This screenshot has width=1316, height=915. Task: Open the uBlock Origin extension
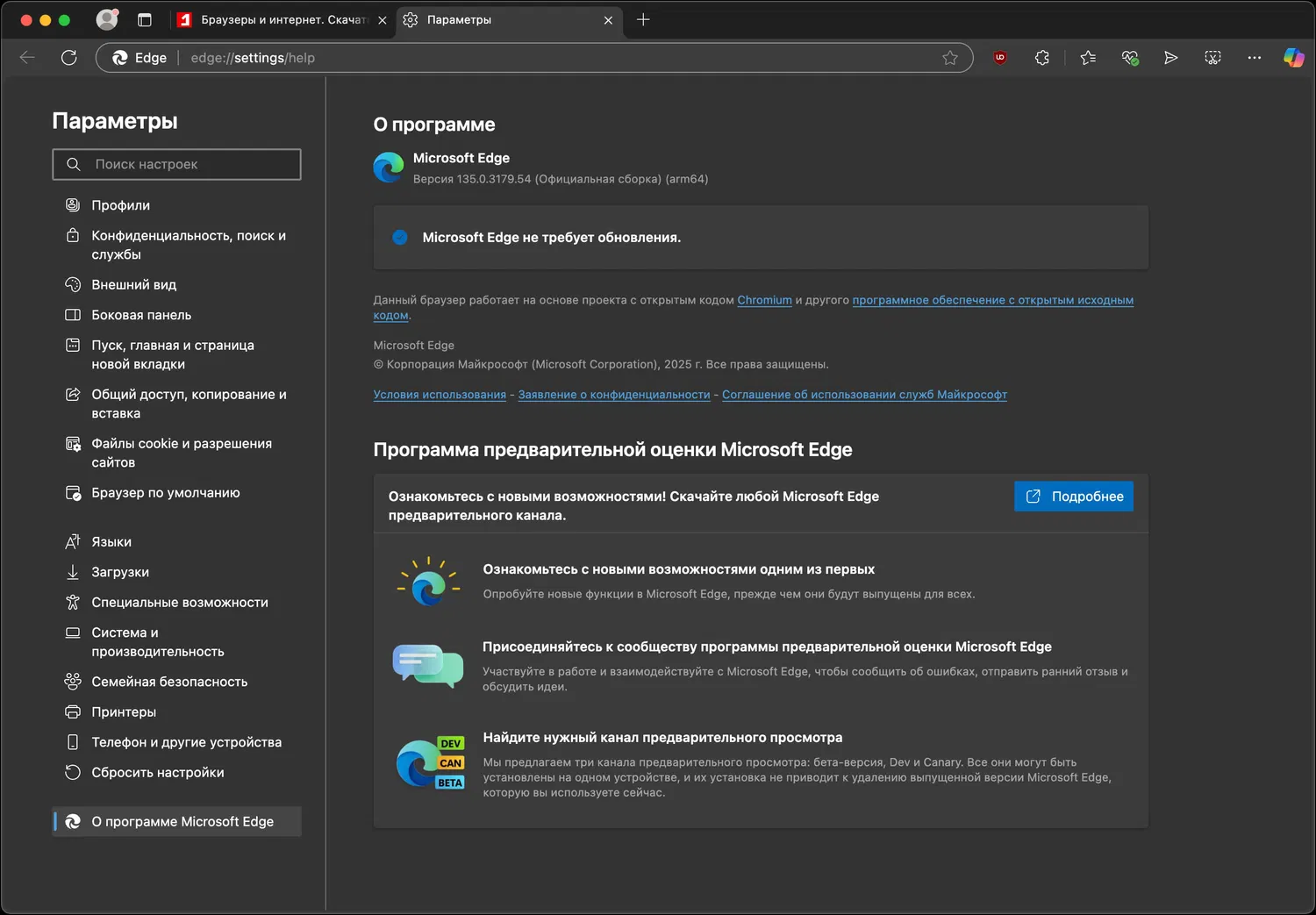[1000, 58]
